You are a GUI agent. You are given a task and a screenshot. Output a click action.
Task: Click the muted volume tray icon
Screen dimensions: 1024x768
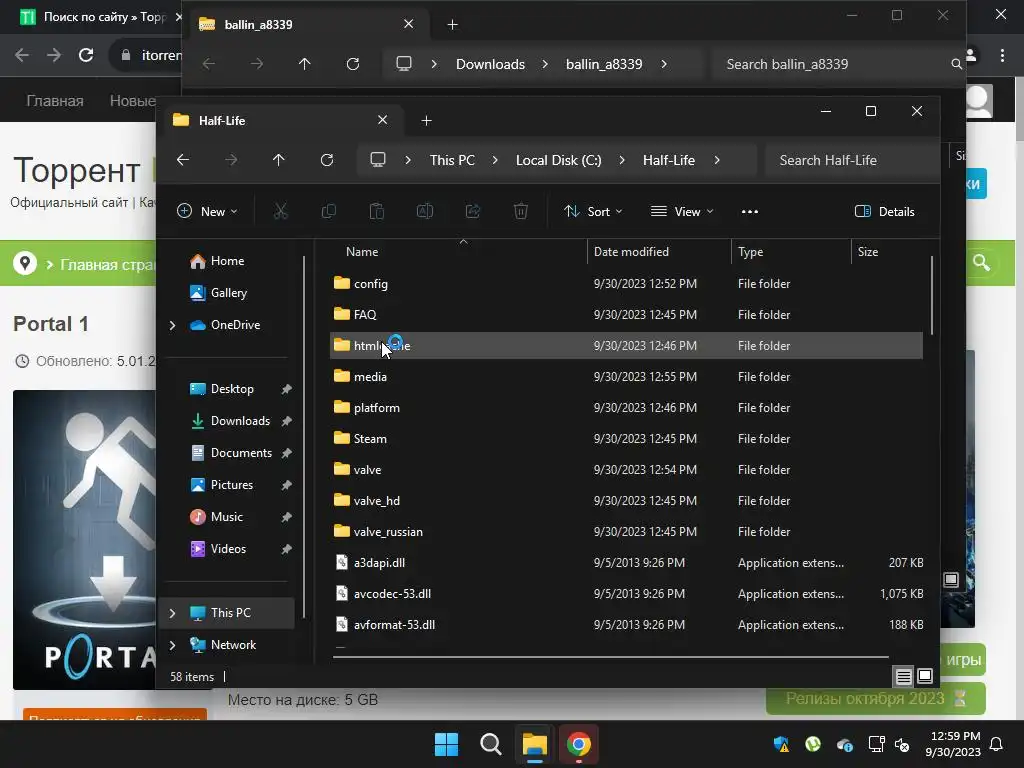(902, 744)
